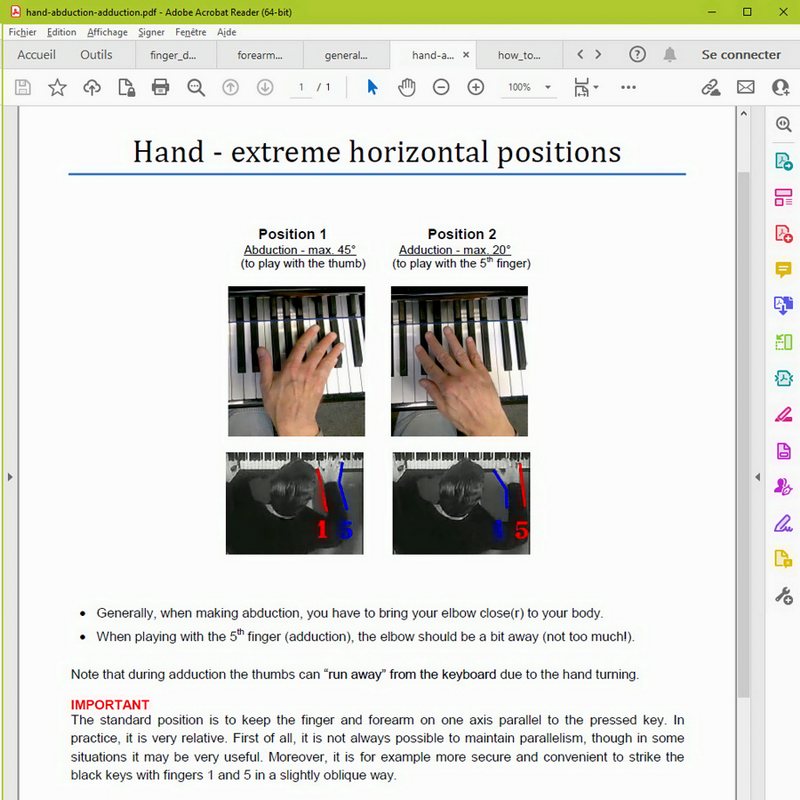The width and height of the screenshot is (800, 800).
Task: Add document to favorites with star icon
Action: click(57, 88)
